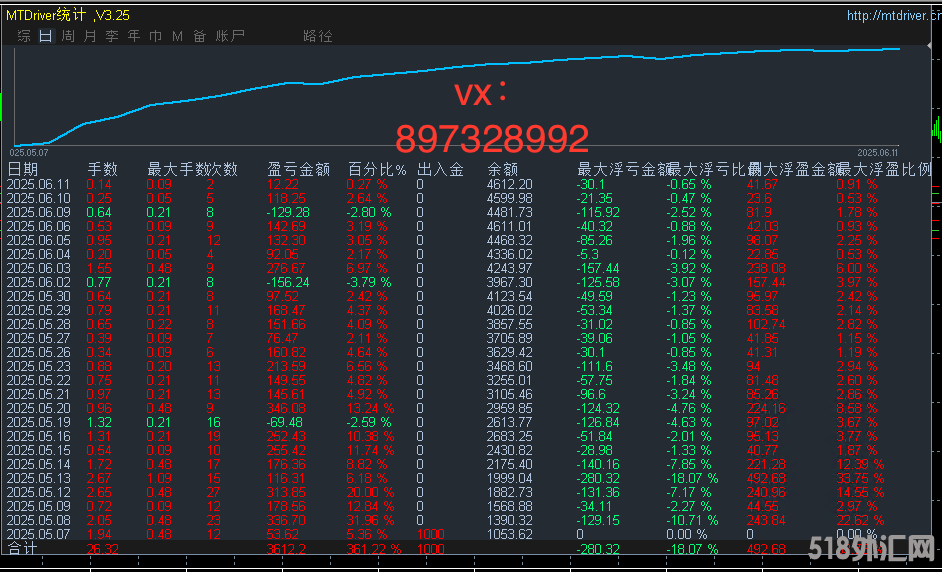Click the M tab
The image size is (942, 572).
point(177,36)
